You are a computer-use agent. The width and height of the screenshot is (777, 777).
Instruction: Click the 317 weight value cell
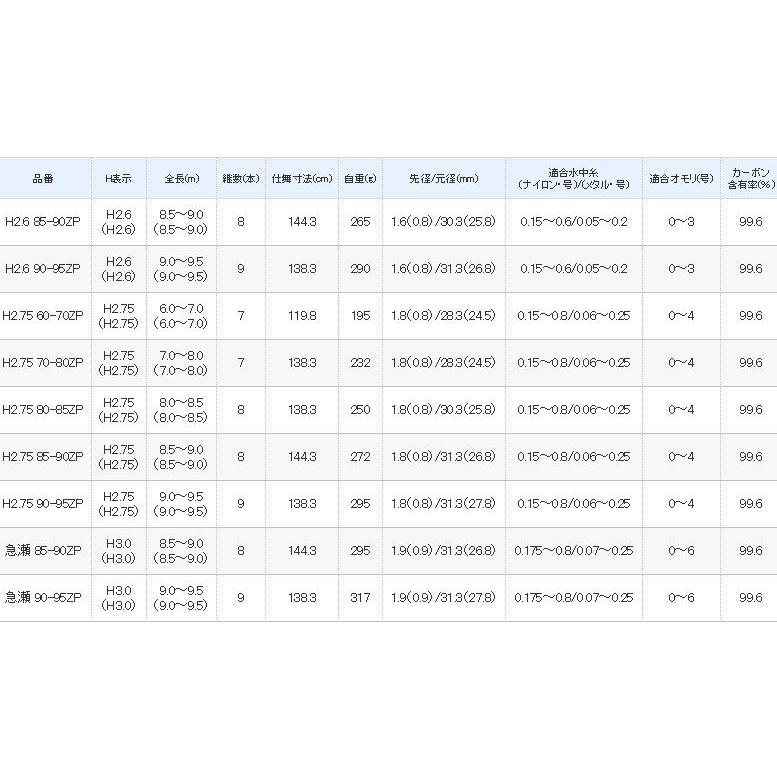click(x=360, y=597)
